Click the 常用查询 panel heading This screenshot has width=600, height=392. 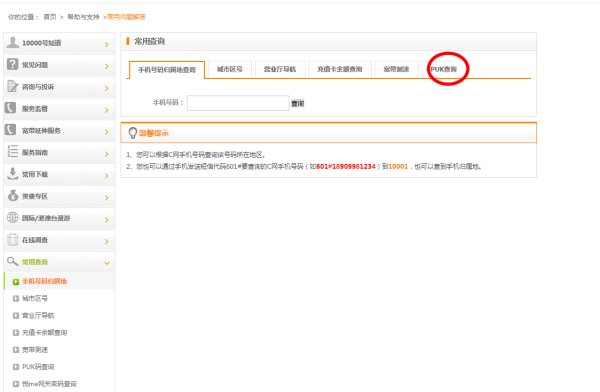pos(149,41)
